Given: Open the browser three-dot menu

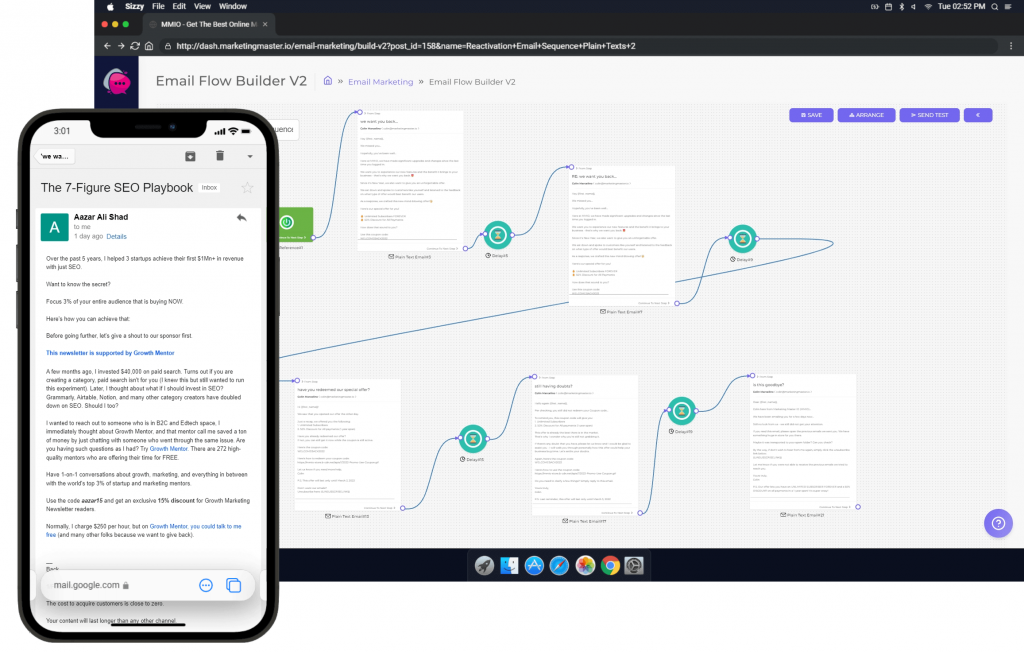Looking at the screenshot, I should (1011, 46).
